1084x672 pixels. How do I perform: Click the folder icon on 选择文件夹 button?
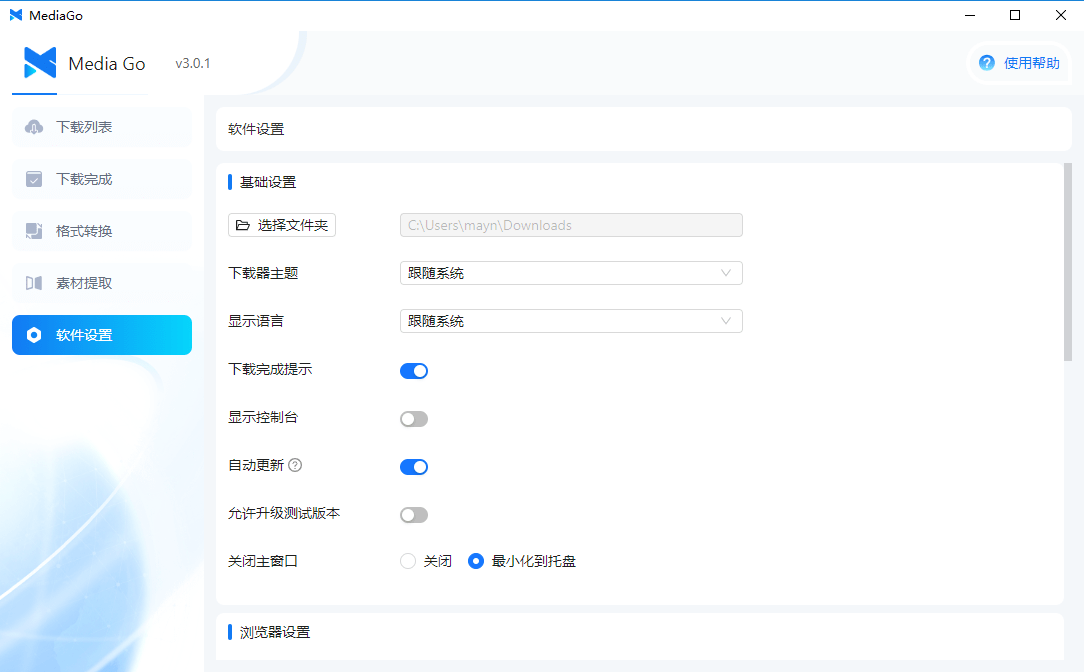(x=242, y=224)
